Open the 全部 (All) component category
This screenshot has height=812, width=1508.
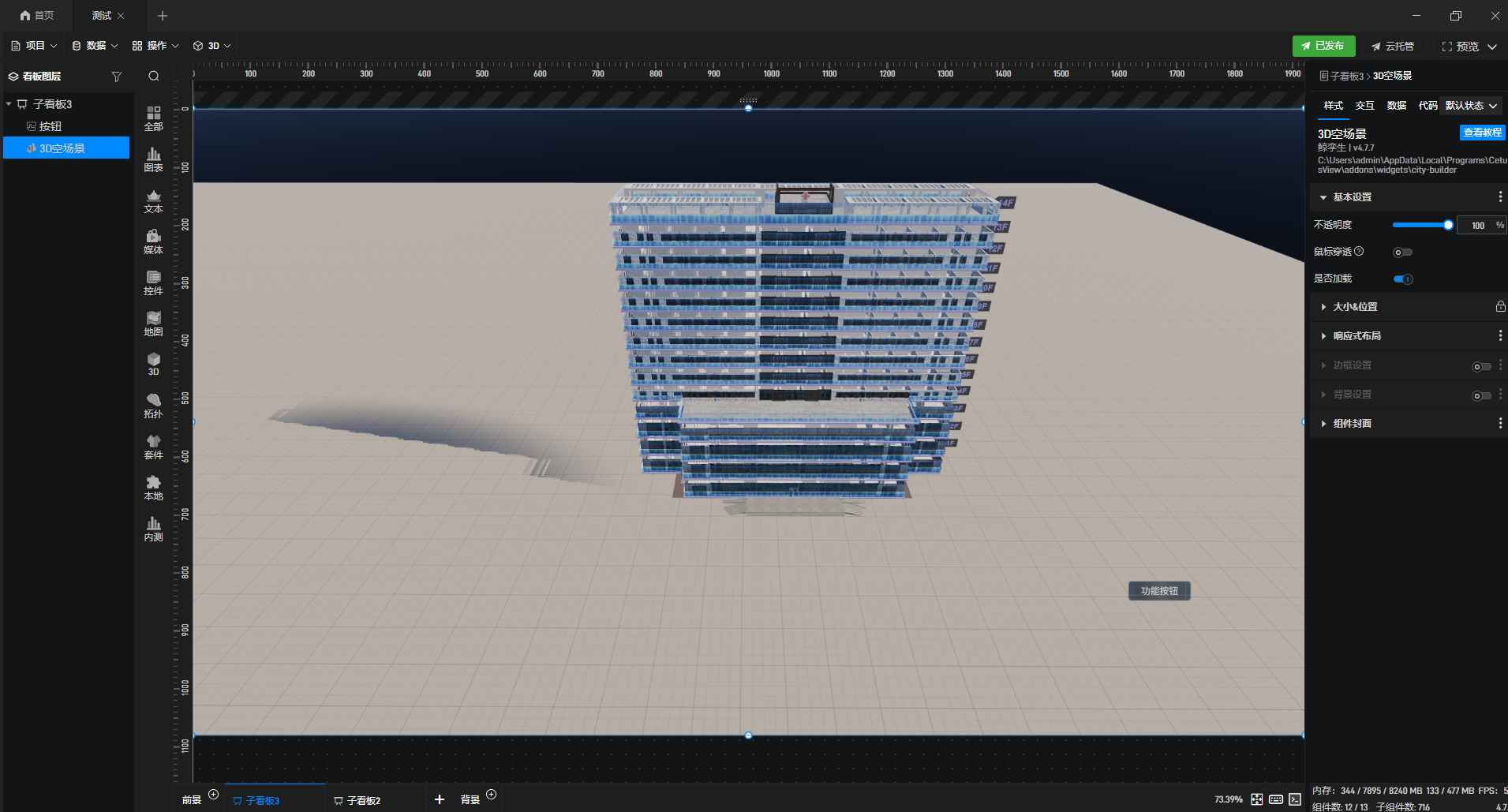click(153, 118)
